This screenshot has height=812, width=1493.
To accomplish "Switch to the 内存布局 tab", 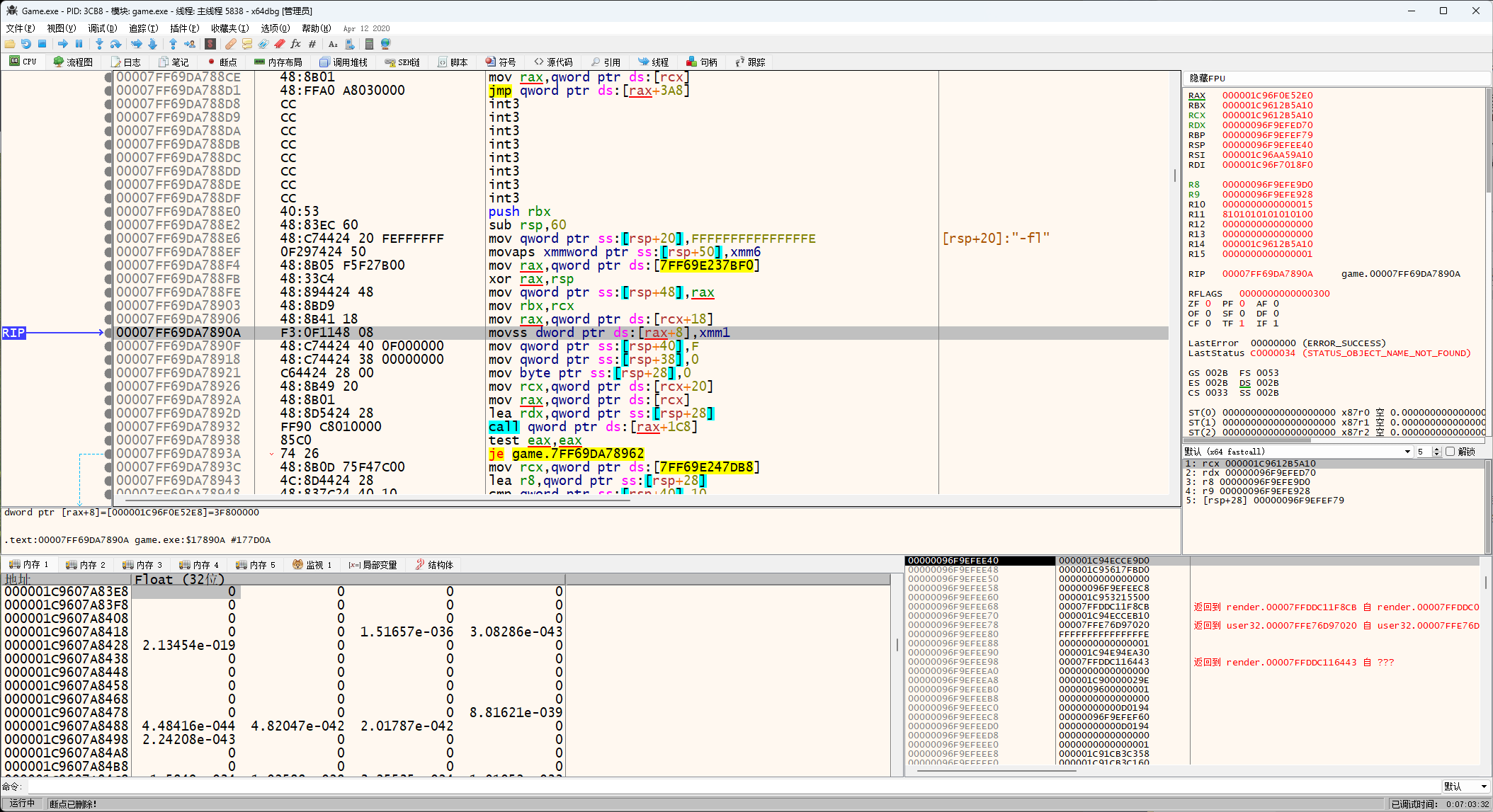I will click(x=278, y=62).
